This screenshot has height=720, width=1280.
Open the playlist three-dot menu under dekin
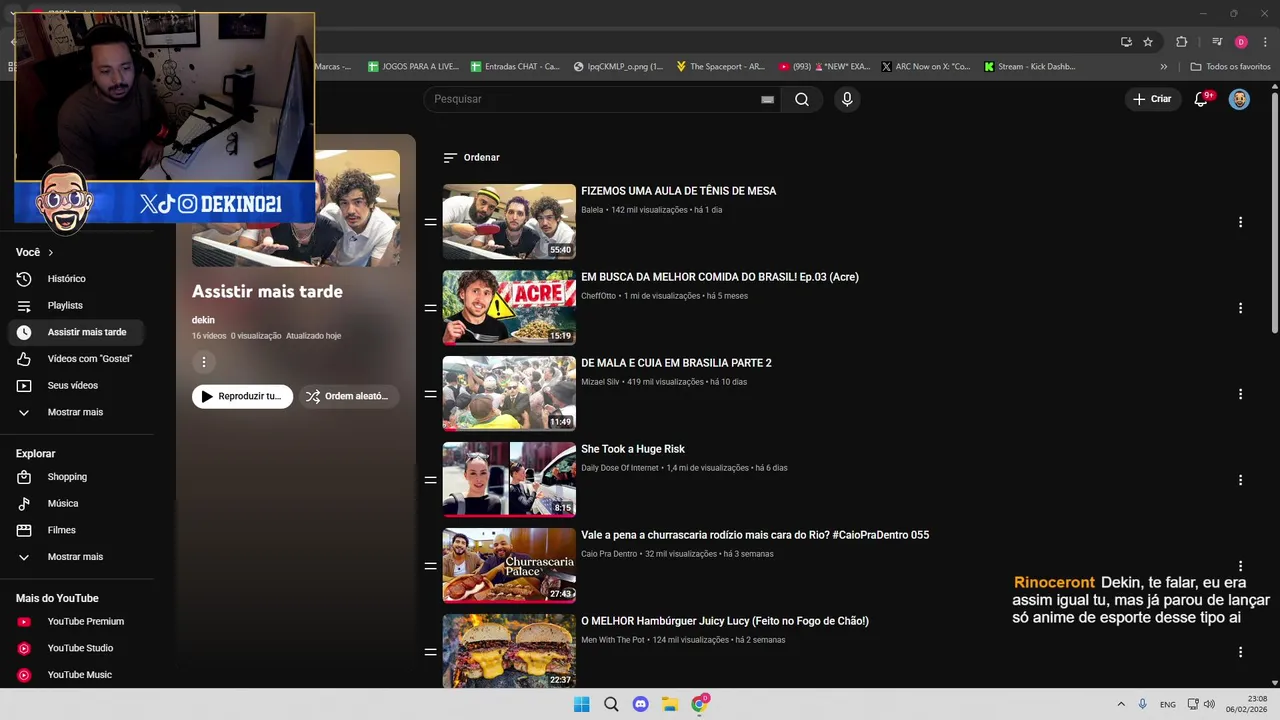coord(204,362)
